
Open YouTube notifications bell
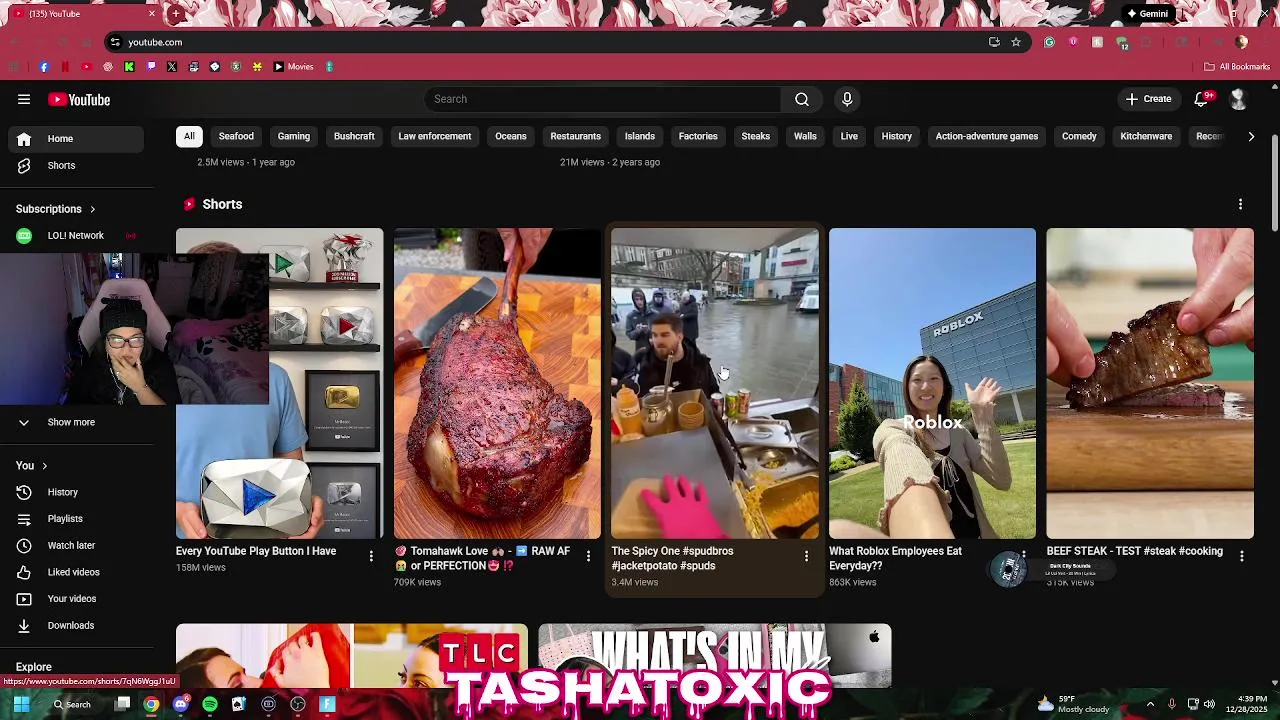[1201, 99]
